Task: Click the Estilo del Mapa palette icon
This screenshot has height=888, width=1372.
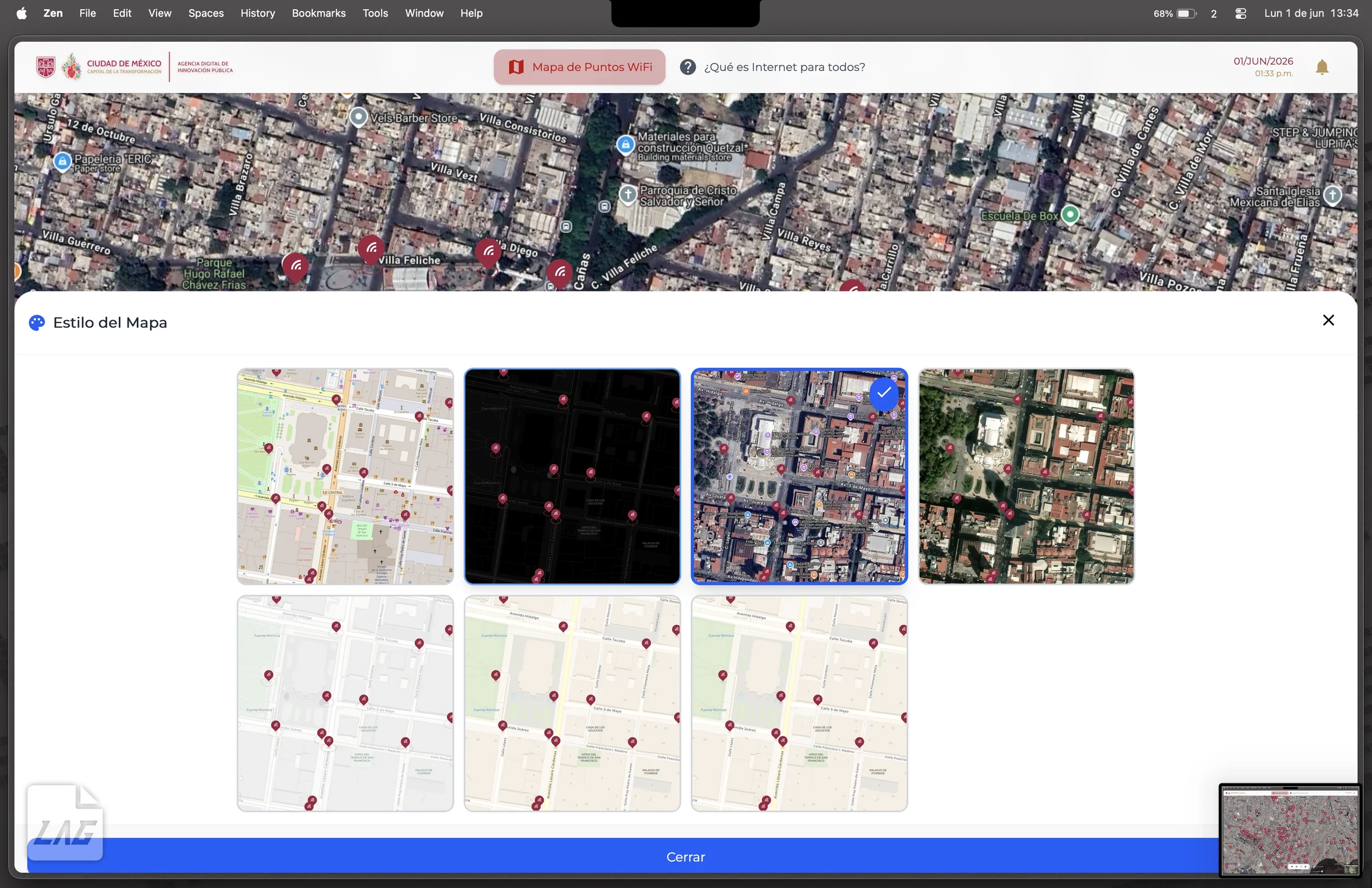Action: point(37,323)
